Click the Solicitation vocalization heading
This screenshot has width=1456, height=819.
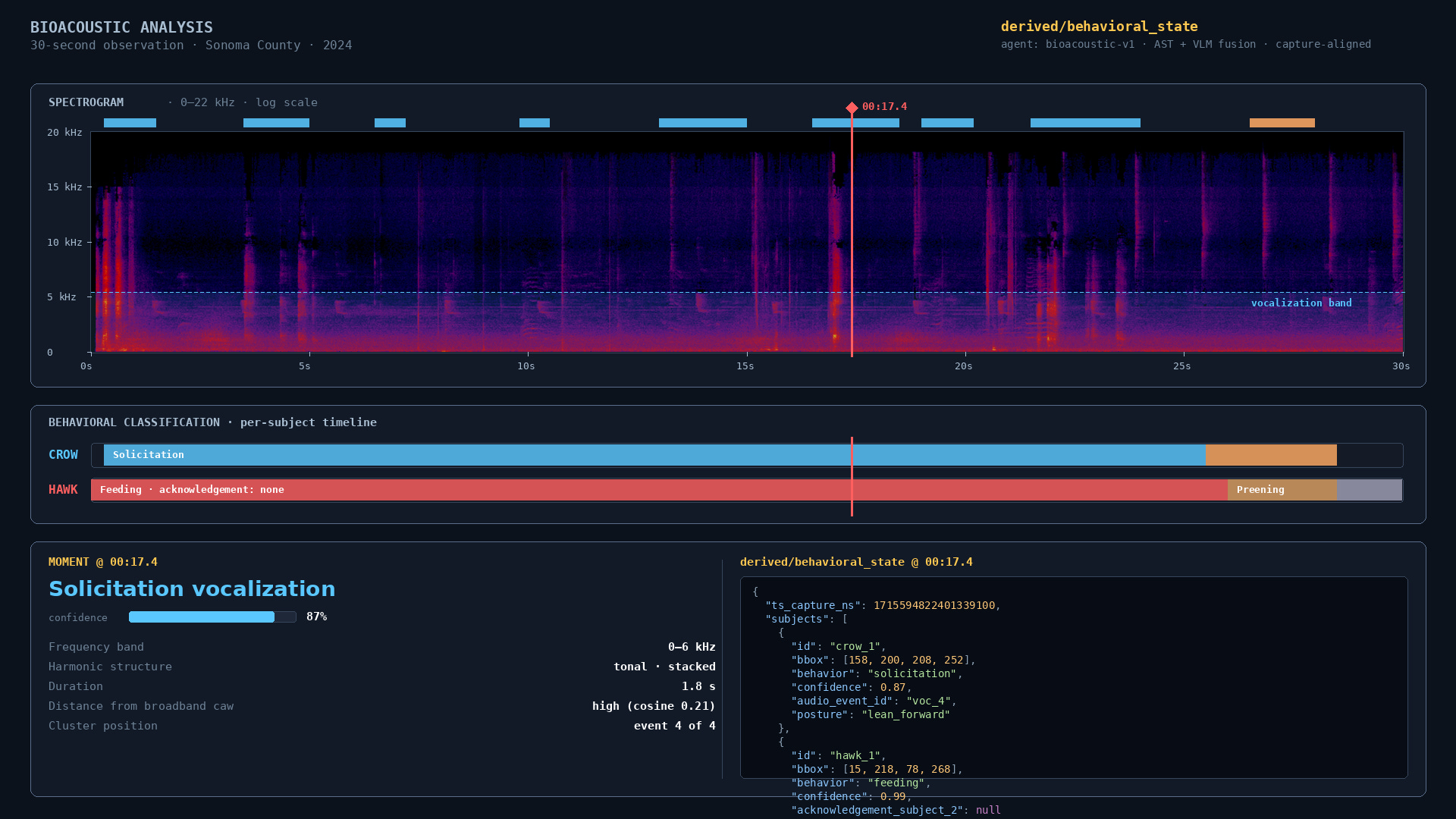(192, 589)
